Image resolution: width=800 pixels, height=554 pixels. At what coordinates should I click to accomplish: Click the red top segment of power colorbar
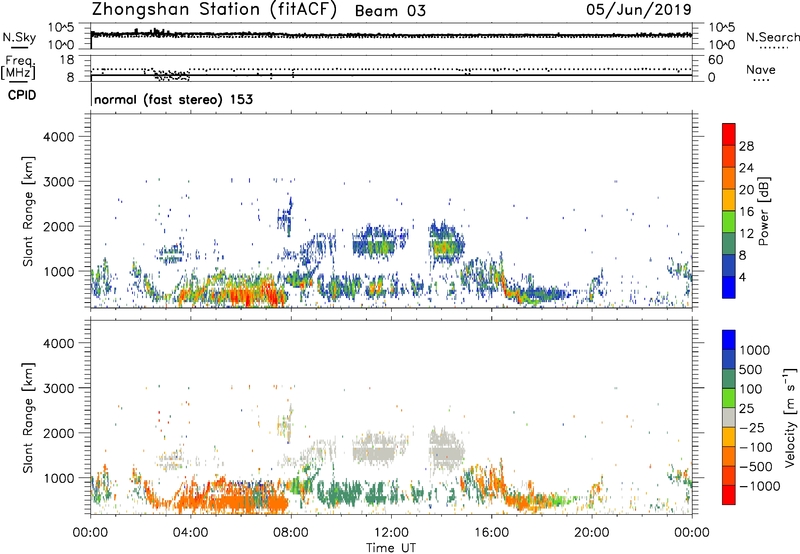coord(729,134)
